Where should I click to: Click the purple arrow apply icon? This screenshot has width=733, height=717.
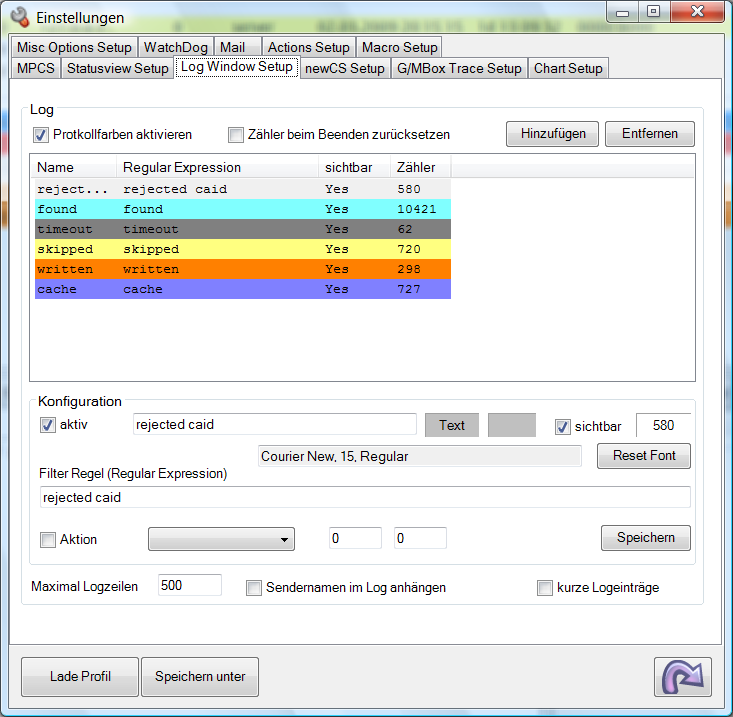tap(683, 676)
